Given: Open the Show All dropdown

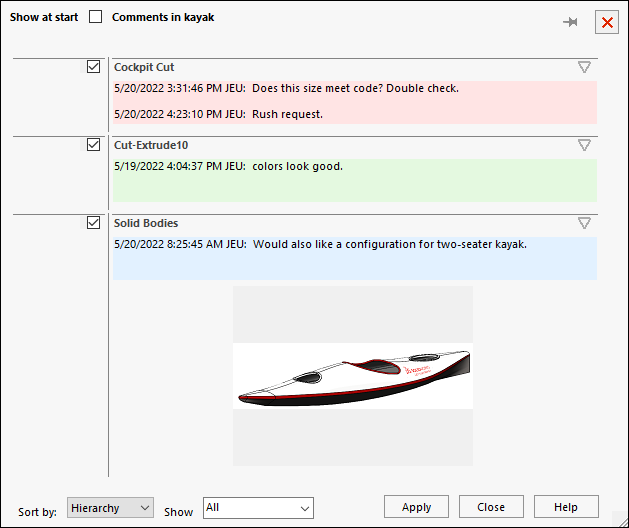Looking at the screenshot, I should pyautogui.click(x=258, y=508).
